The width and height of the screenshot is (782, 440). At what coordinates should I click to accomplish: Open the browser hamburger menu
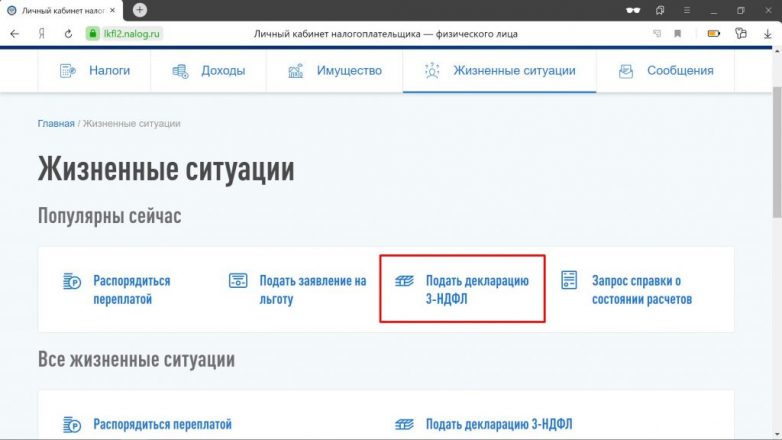pyautogui.click(x=686, y=10)
